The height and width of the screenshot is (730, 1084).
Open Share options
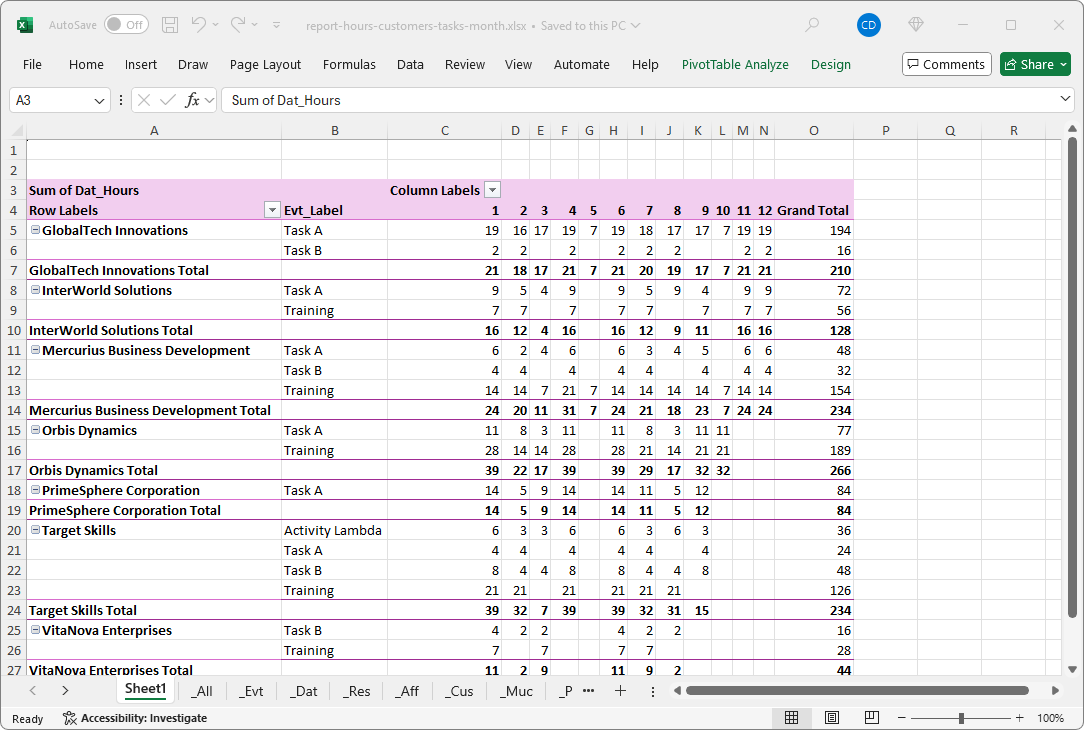tap(1035, 64)
